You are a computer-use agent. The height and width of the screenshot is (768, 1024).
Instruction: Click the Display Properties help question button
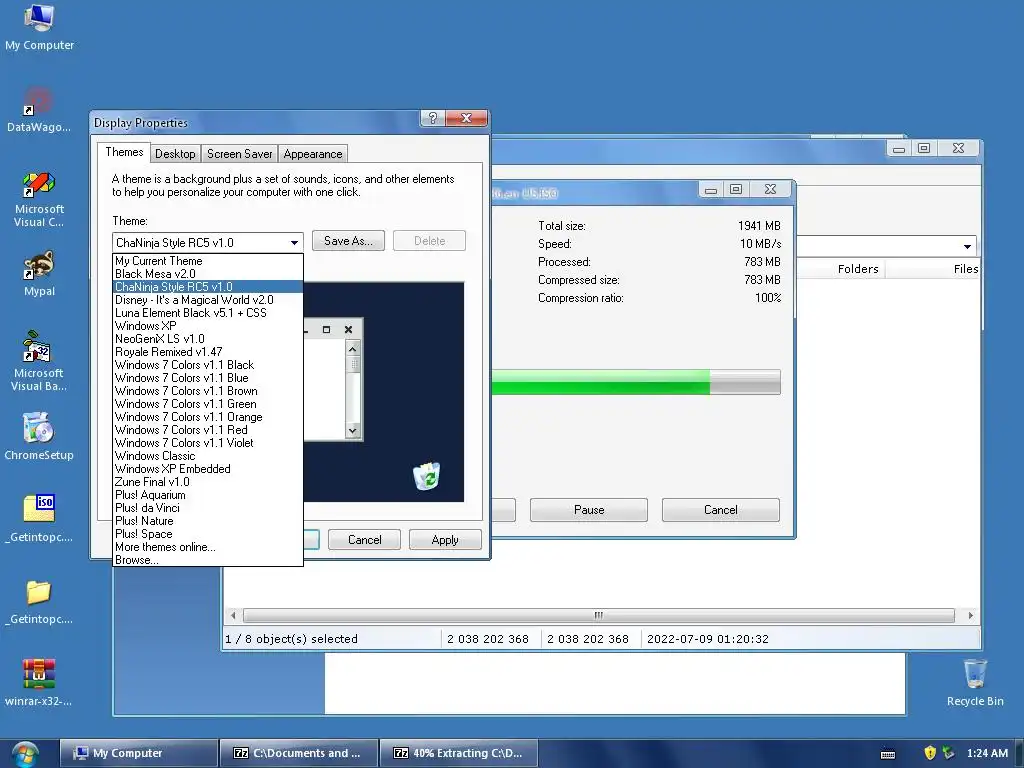(x=432, y=118)
